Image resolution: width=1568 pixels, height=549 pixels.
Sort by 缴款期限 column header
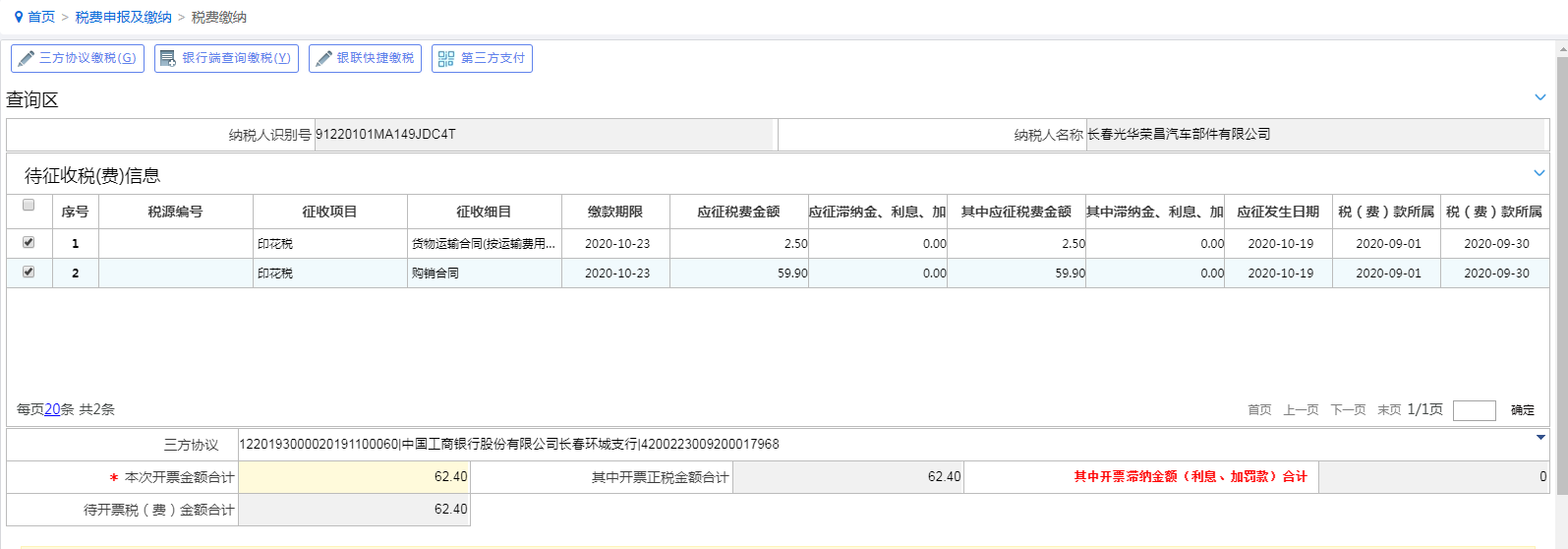tap(615, 212)
